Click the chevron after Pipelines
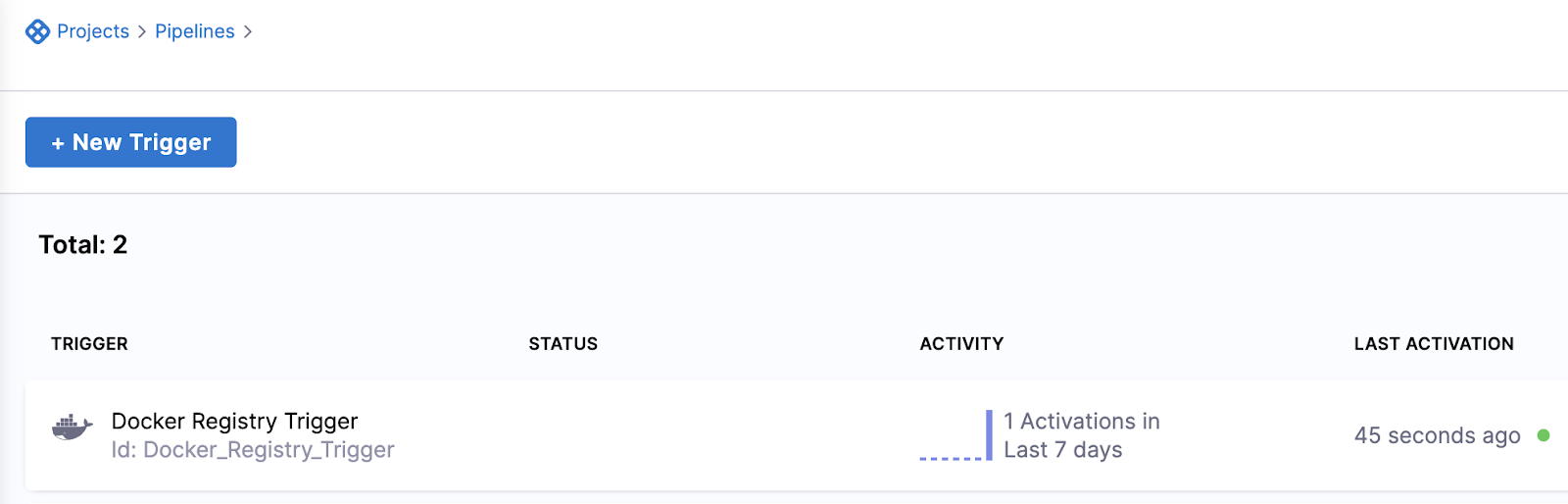The image size is (1568, 504). click(x=248, y=31)
